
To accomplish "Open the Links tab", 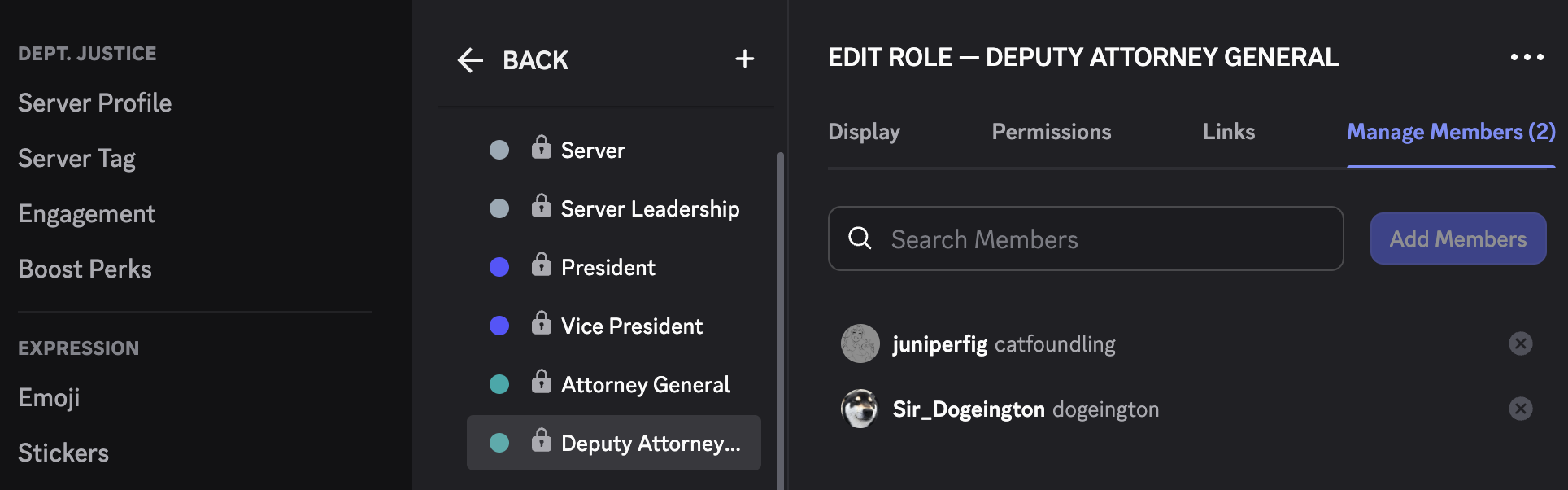I will (x=1228, y=132).
